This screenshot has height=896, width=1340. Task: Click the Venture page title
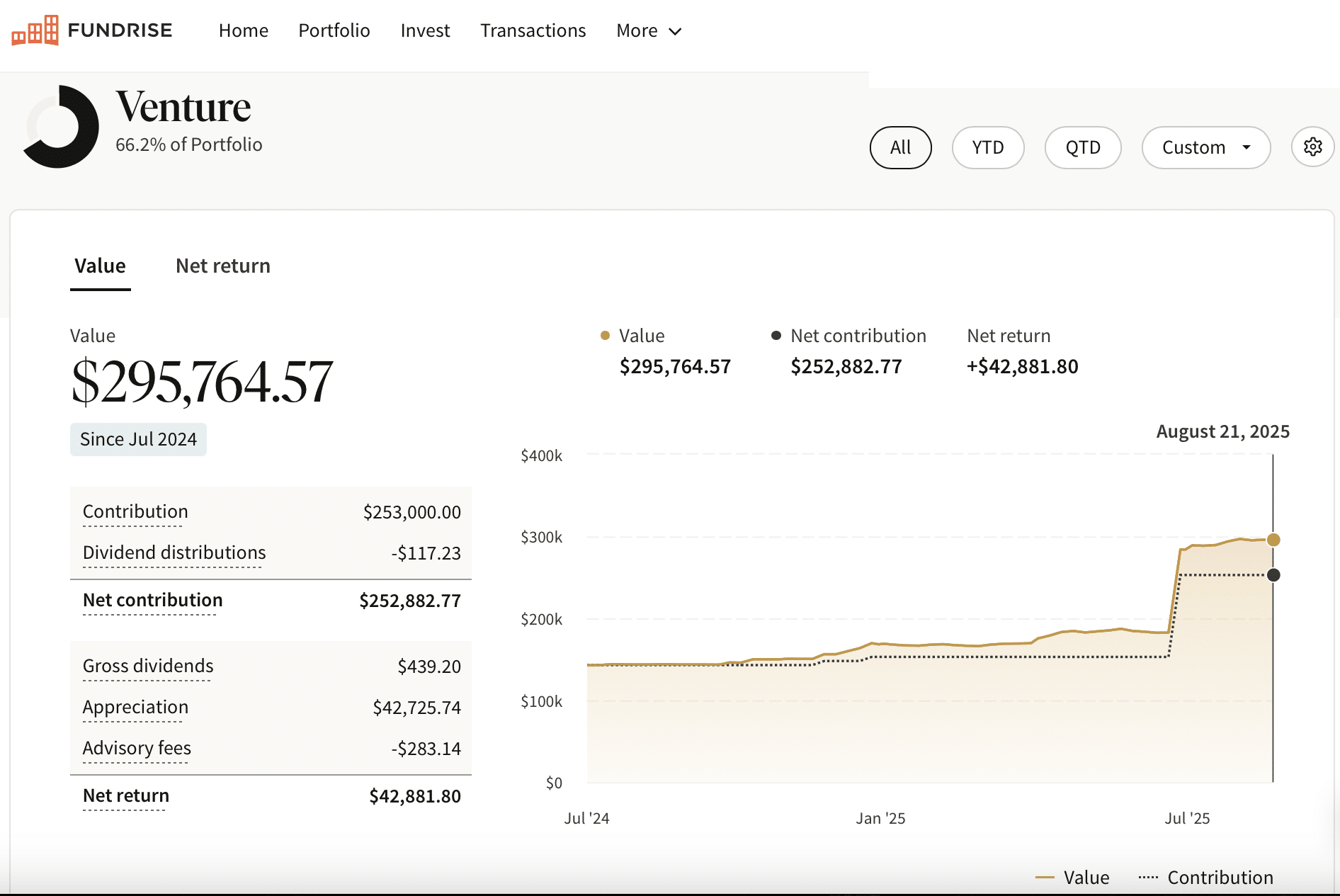183,107
